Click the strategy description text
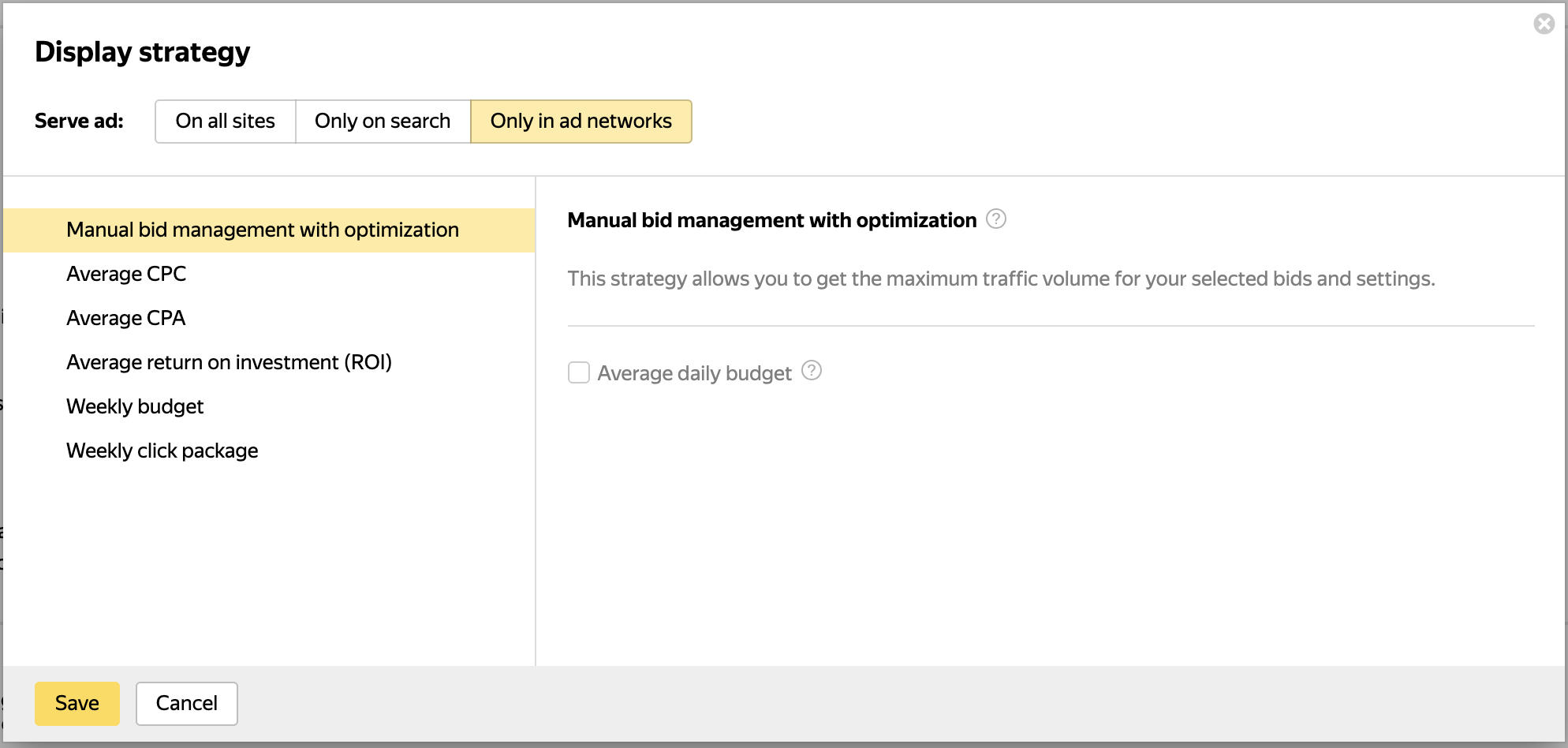Screen dimensions: 1568x748 [x=1001, y=279]
